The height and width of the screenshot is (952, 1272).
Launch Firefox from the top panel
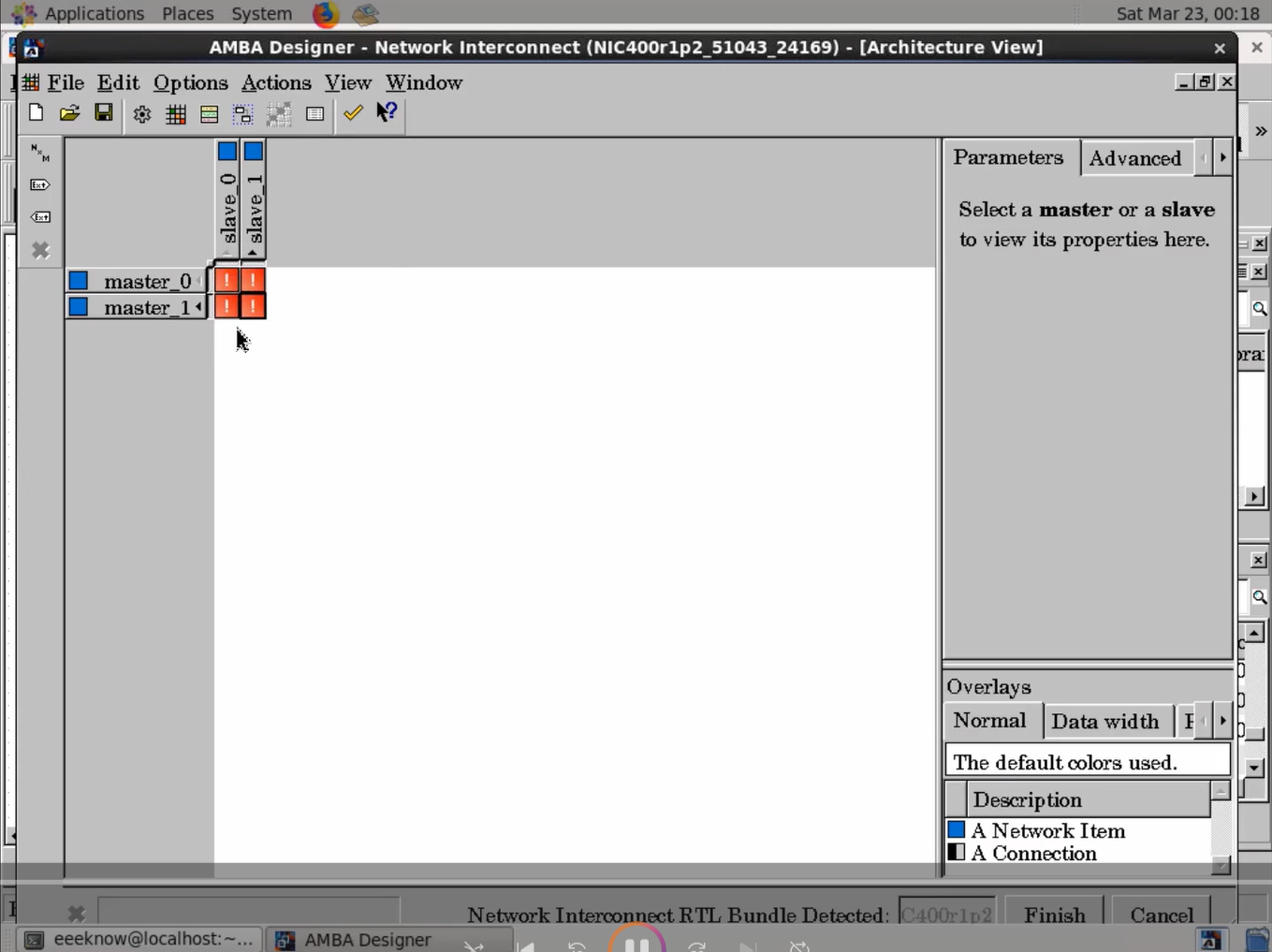325,14
